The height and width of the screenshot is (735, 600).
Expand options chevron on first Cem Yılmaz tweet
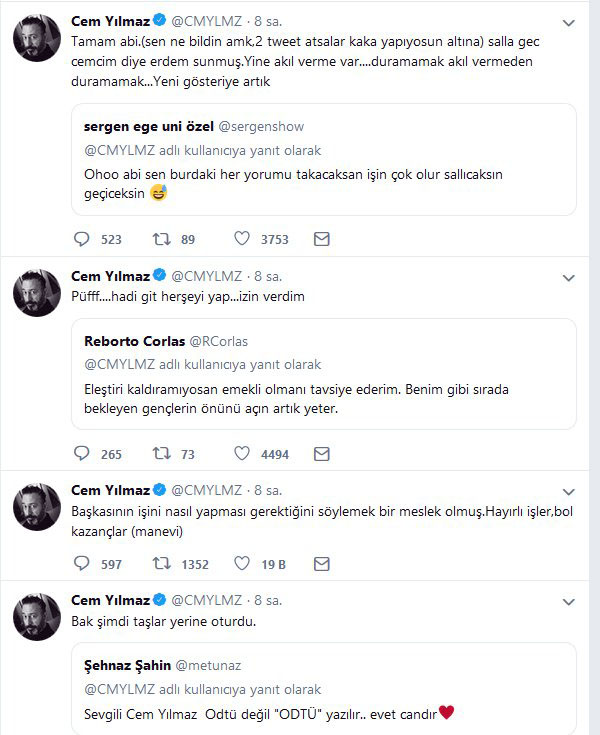(568, 22)
